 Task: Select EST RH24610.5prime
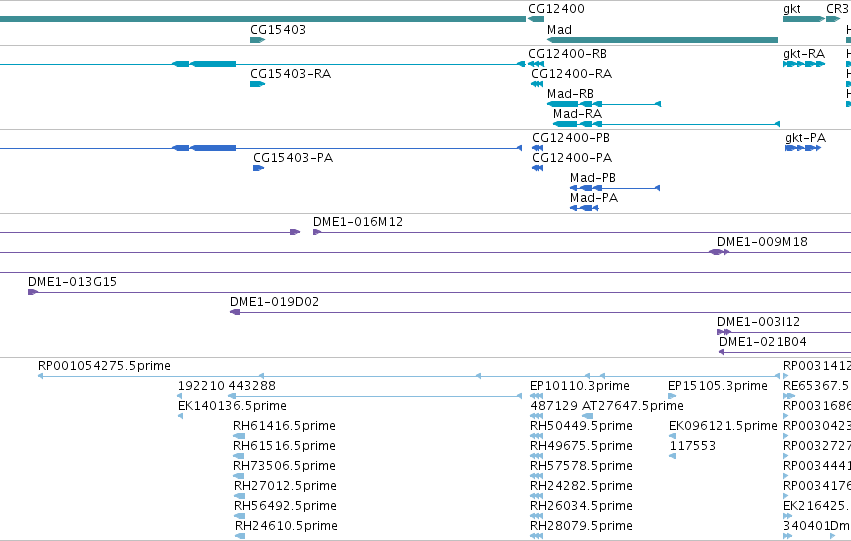click(287, 526)
